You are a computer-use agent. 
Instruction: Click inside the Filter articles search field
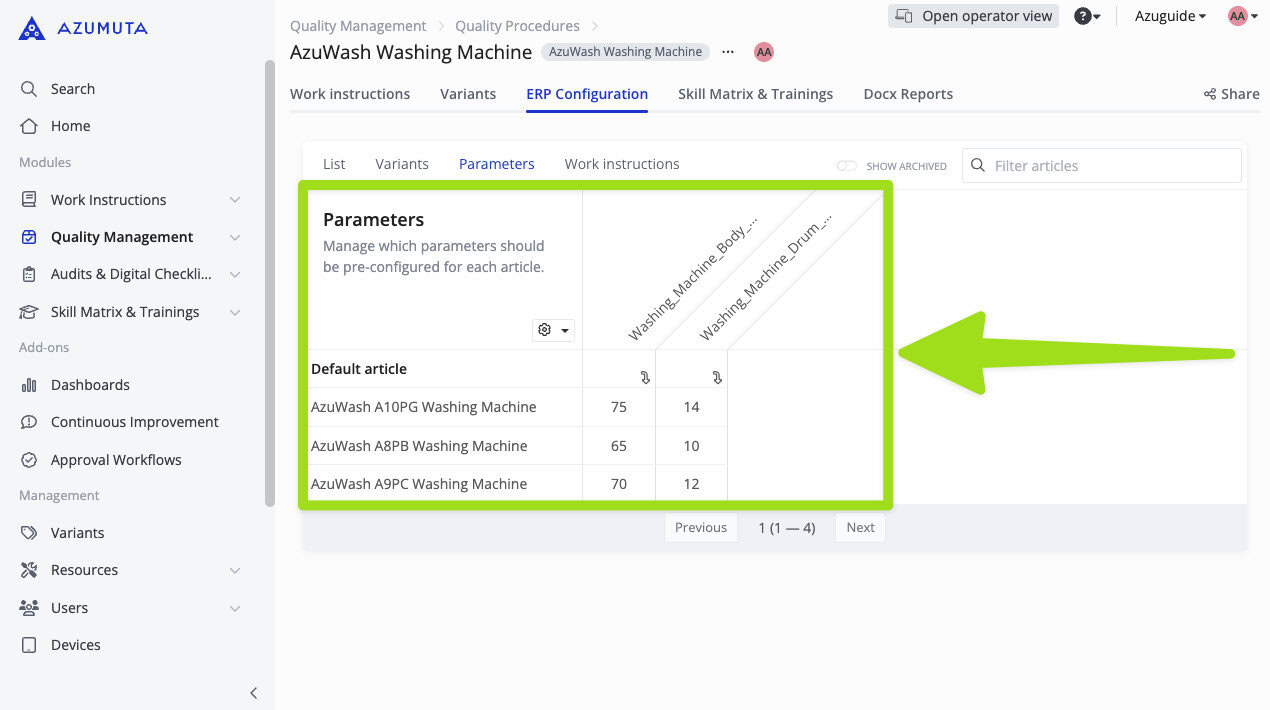[1100, 165]
